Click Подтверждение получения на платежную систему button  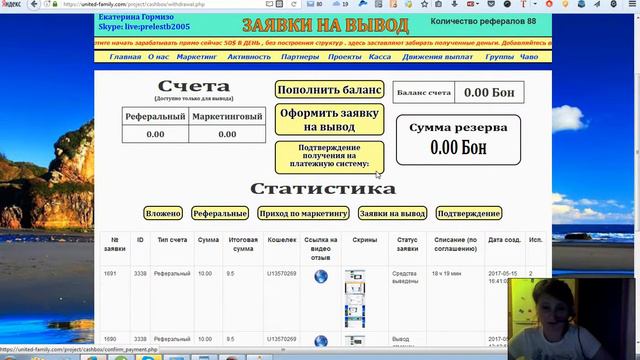click(329, 157)
